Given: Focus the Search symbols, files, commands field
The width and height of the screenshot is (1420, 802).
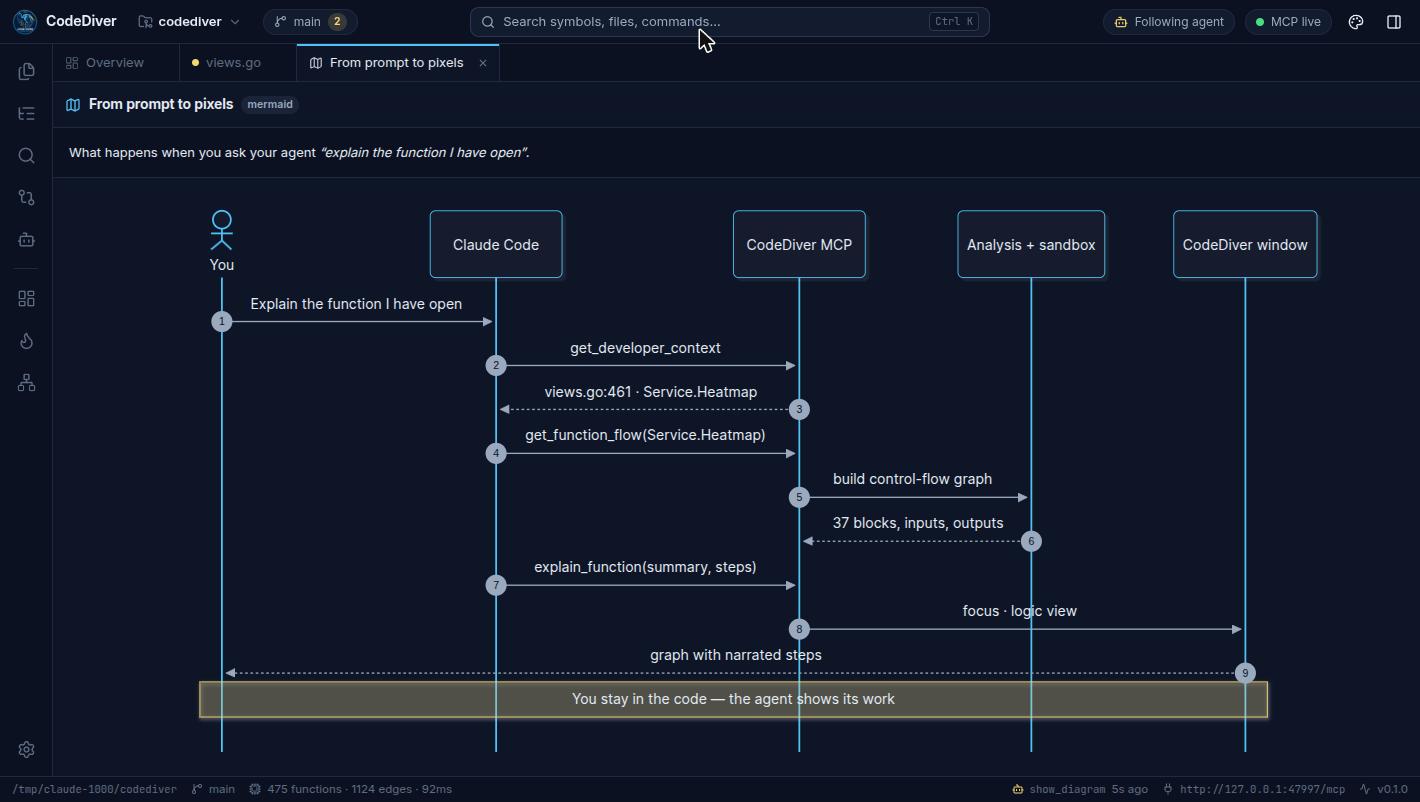Looking at the screenshot, I should pos(729,21).
